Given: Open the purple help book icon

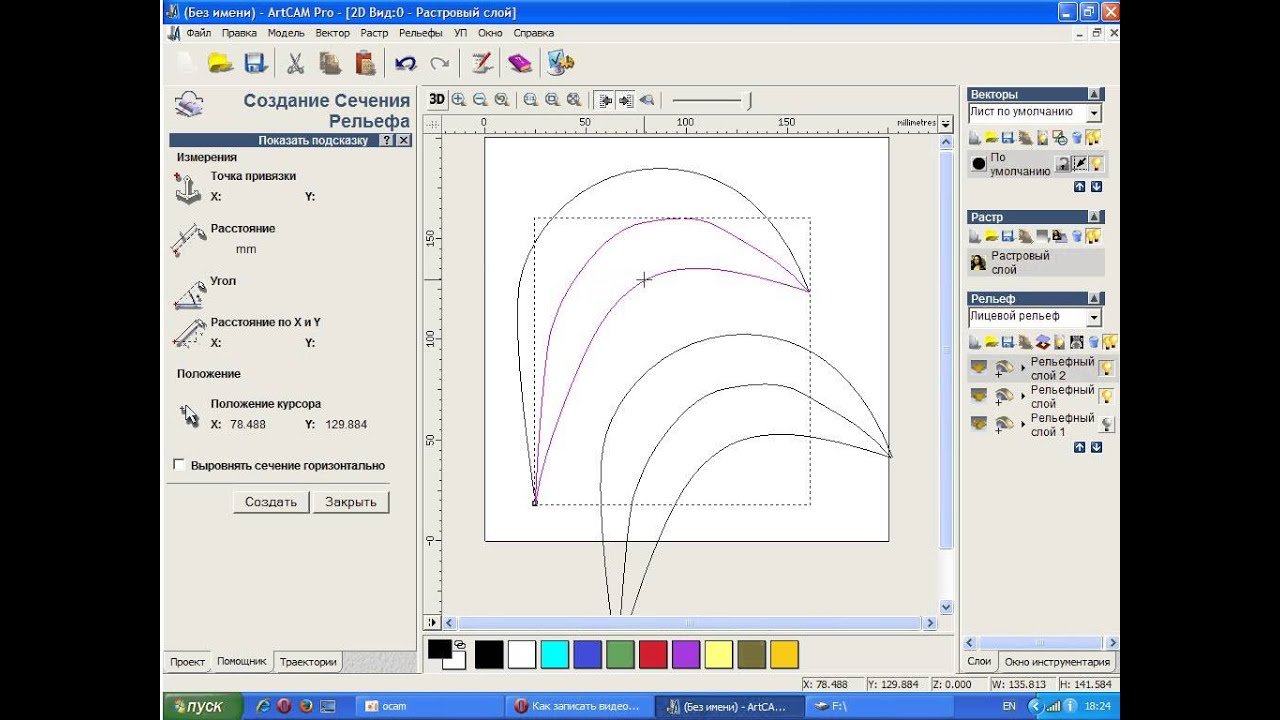Looking at the screenshot, I should coord(520,64).
